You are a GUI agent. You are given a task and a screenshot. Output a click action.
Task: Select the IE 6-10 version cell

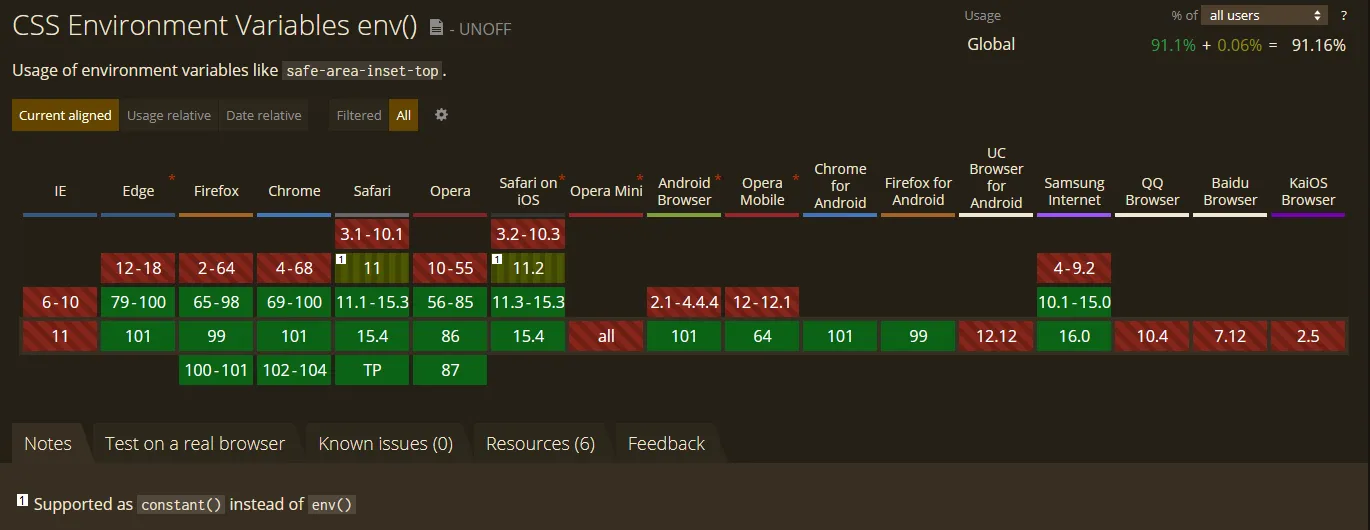point(60,302)
